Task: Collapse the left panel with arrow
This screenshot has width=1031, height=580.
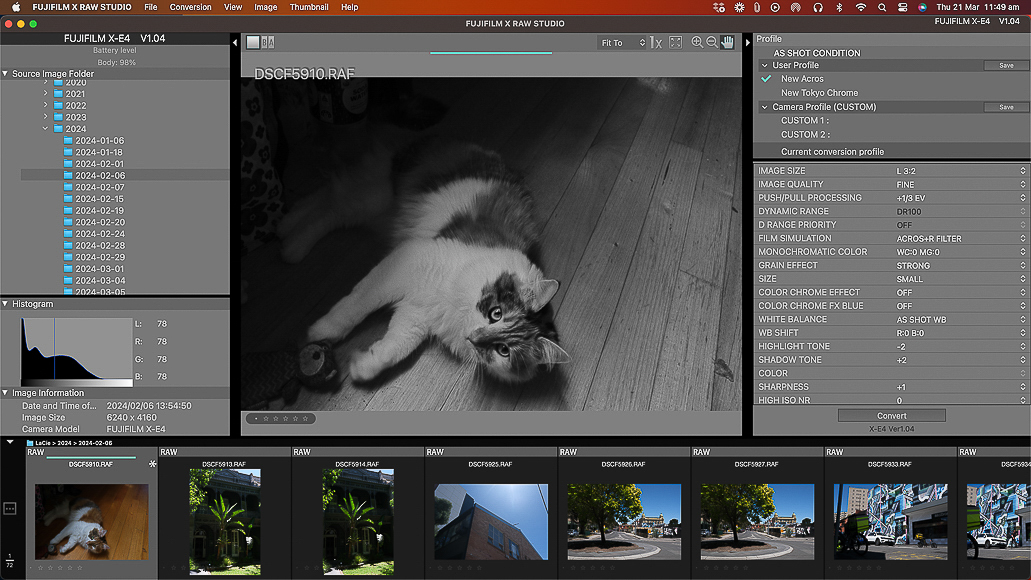Action: [x=235, y=43]
